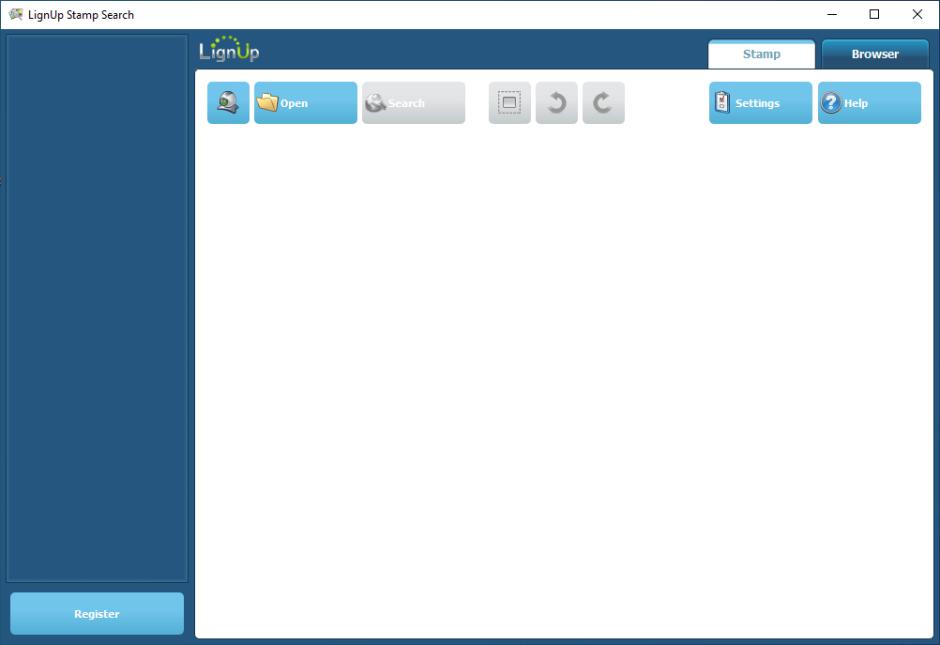Minimize the LignUp window
The height and width of the screenshot is (645, 940).
[x=832, y=14]
